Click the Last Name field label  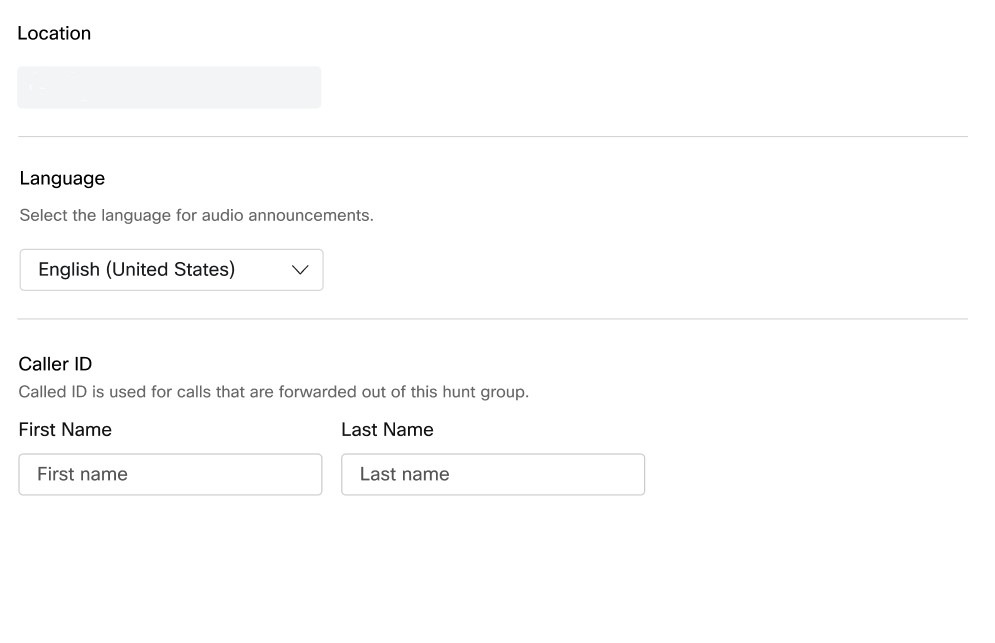pos(387,429)
